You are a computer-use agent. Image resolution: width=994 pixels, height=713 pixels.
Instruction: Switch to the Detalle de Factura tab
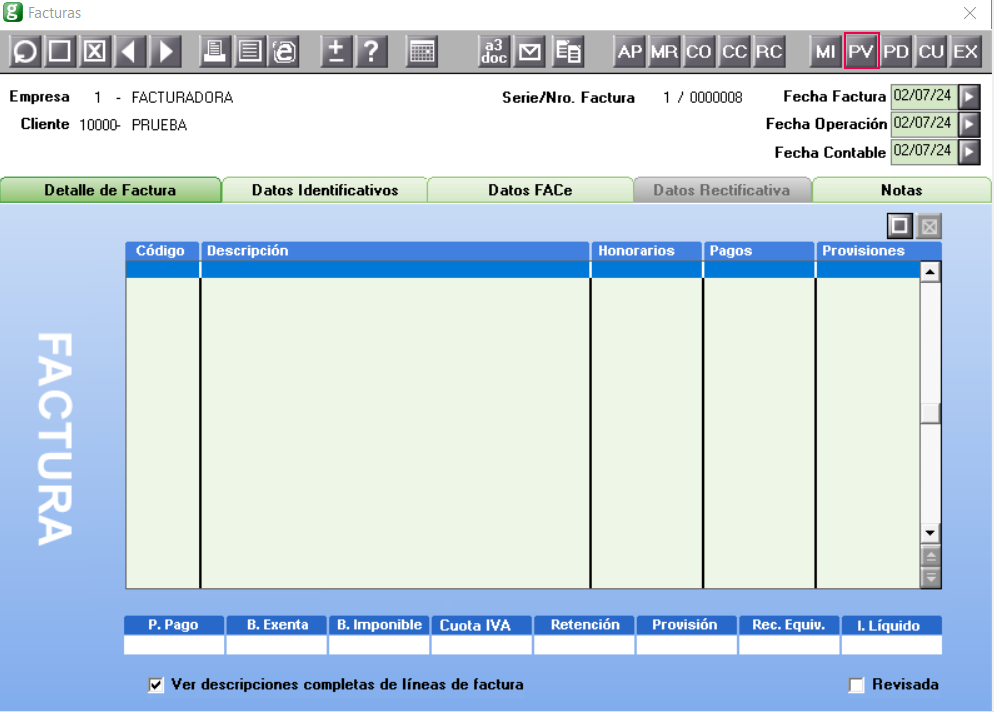coord(110,190)
